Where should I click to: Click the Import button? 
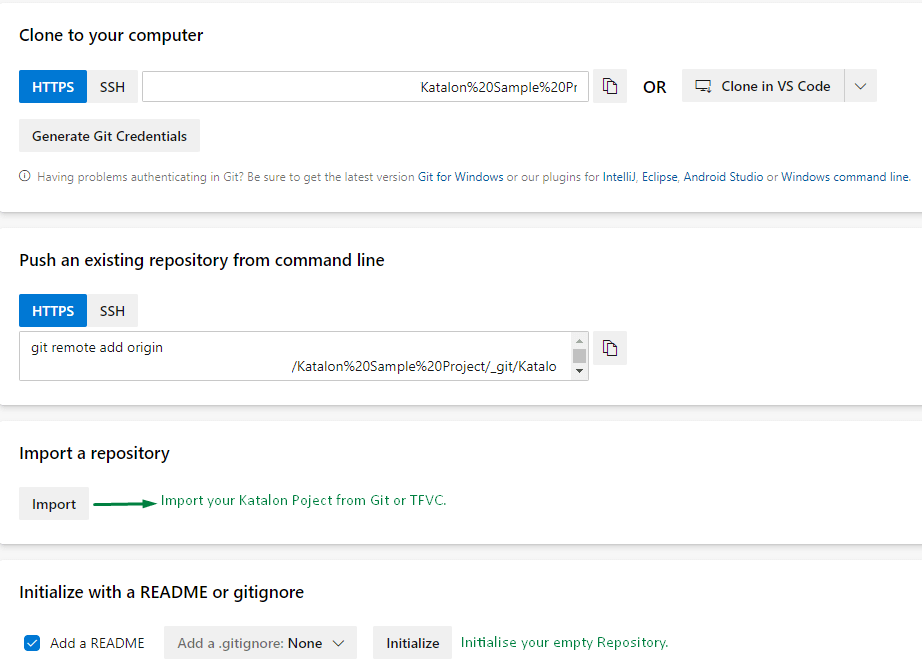54,504
